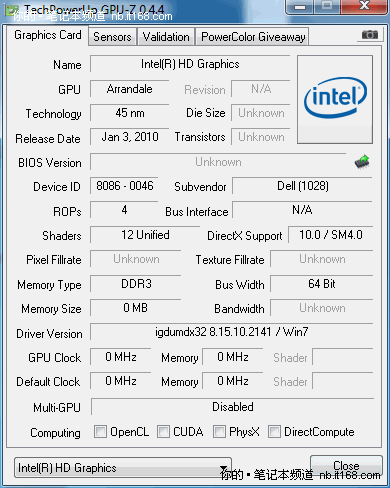Click the Close button
The height and width of the screenshot is (488, 390).
[346, 465]
